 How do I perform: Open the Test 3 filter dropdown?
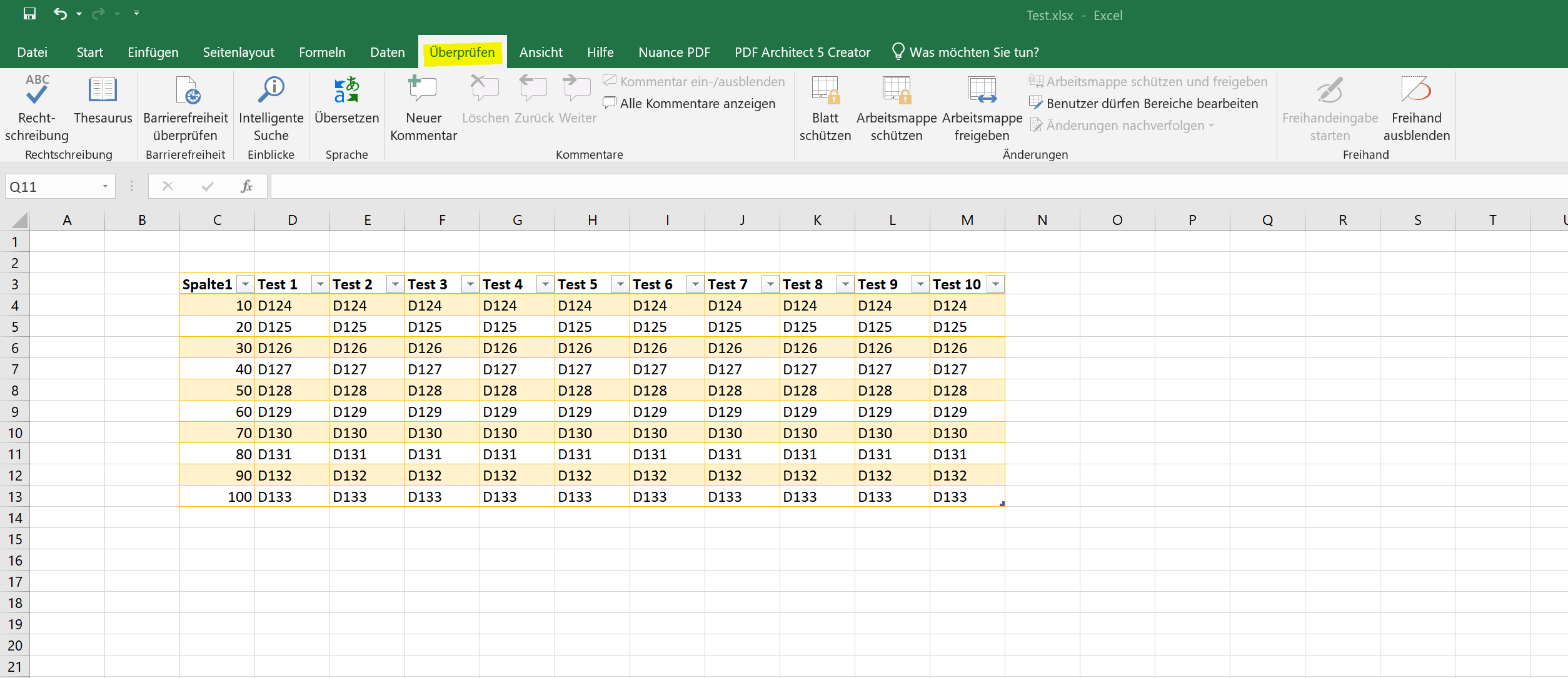coord(471,284)
